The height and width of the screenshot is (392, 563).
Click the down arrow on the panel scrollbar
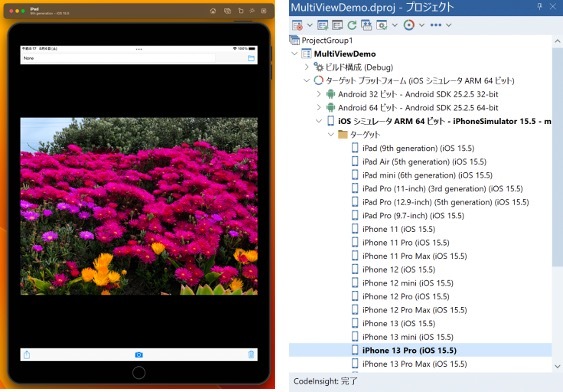557,367
